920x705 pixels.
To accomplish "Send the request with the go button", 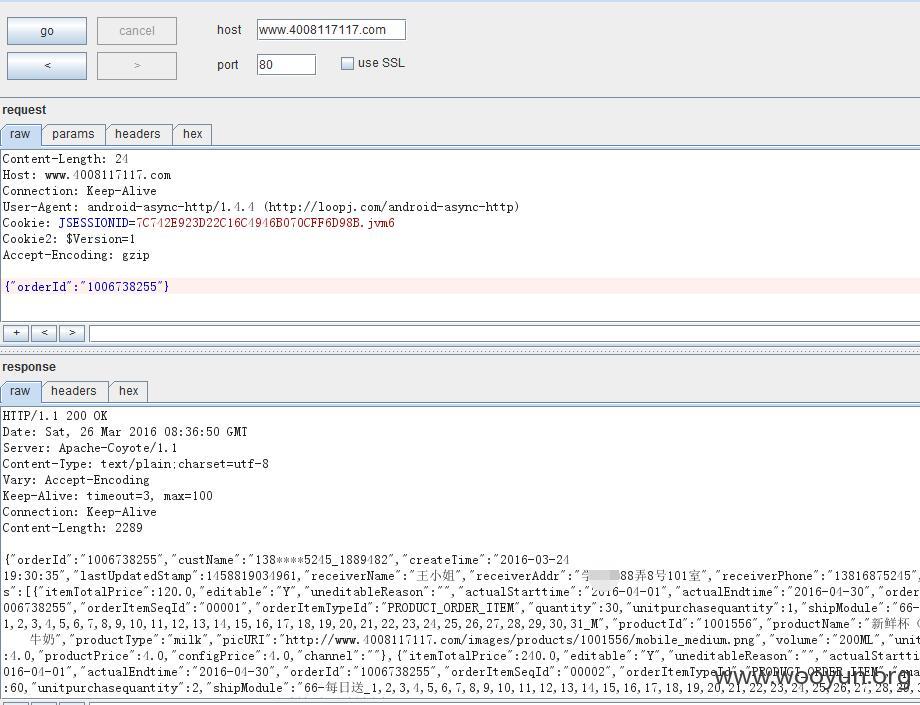I will click(x=47, y=31).
